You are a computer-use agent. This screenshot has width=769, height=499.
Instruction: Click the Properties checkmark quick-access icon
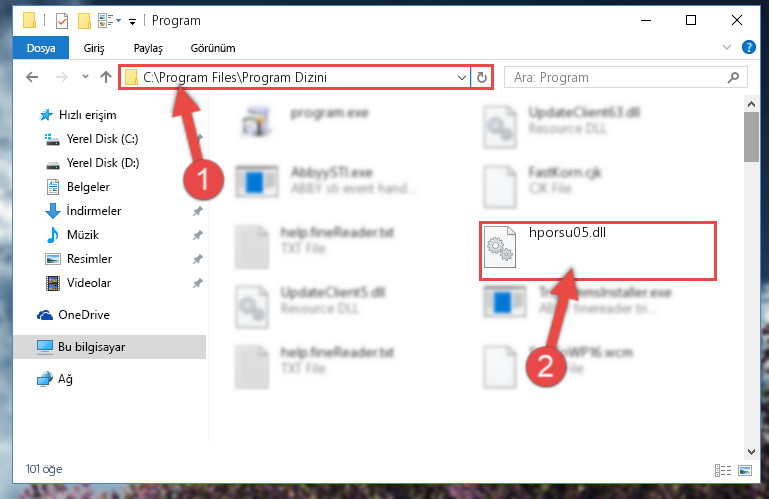62,21
